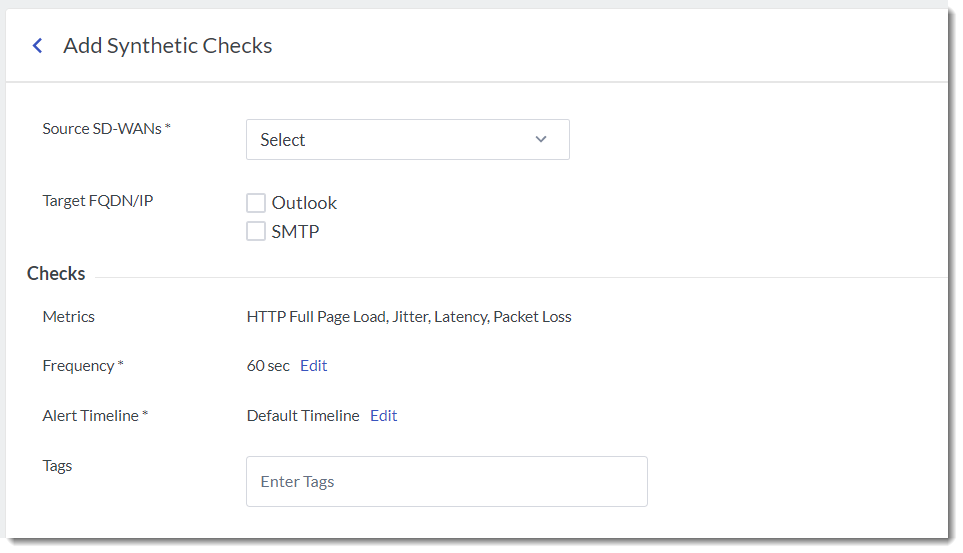This screenshot has height=553, width=963.
Task: Click the Target FQDN/IP field label
Action: click(x=97, y=200)
